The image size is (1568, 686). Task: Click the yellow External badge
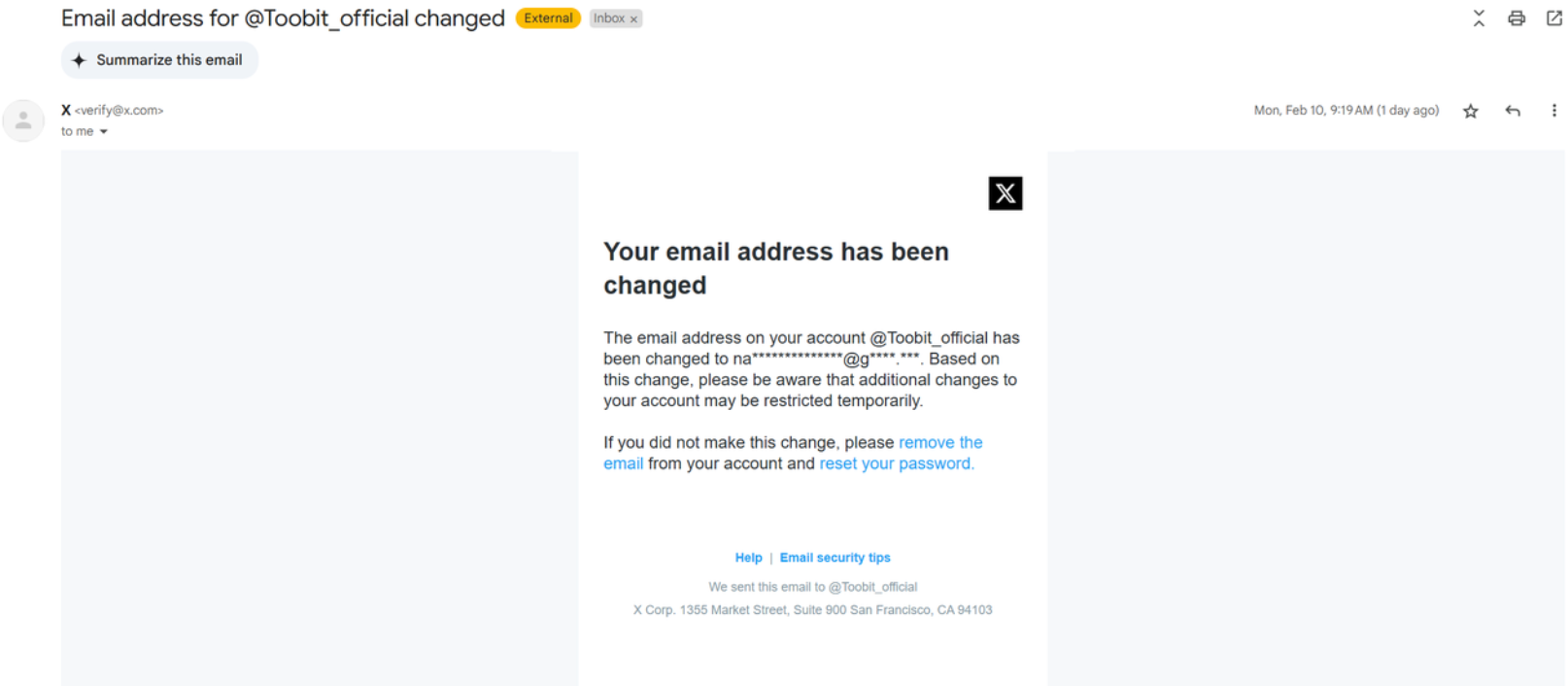548,18
